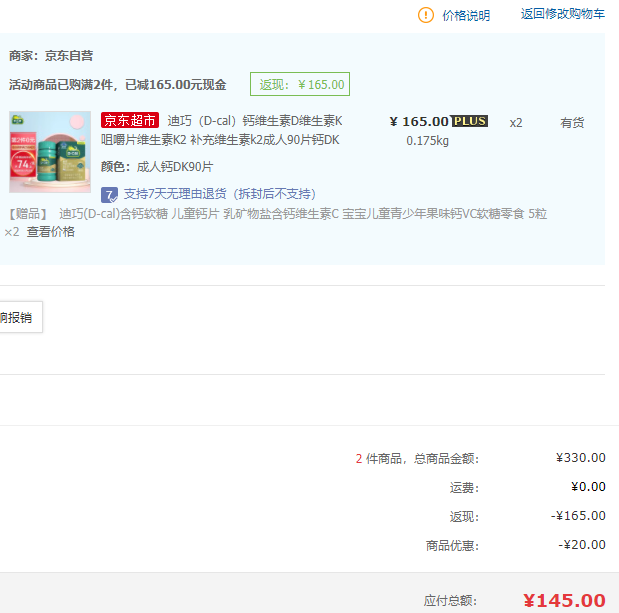Click the stock status 有货
This screenshot has width=619, height=613.
572,123
